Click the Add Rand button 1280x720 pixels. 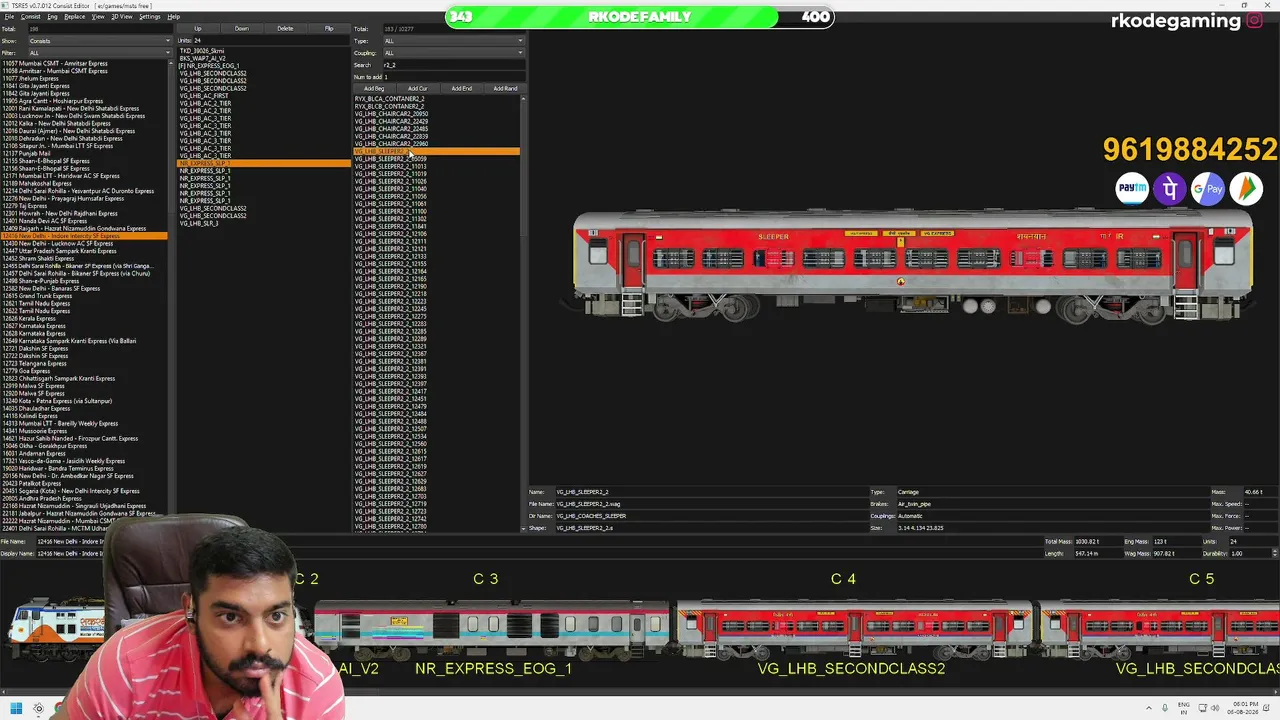coord(505,89)
